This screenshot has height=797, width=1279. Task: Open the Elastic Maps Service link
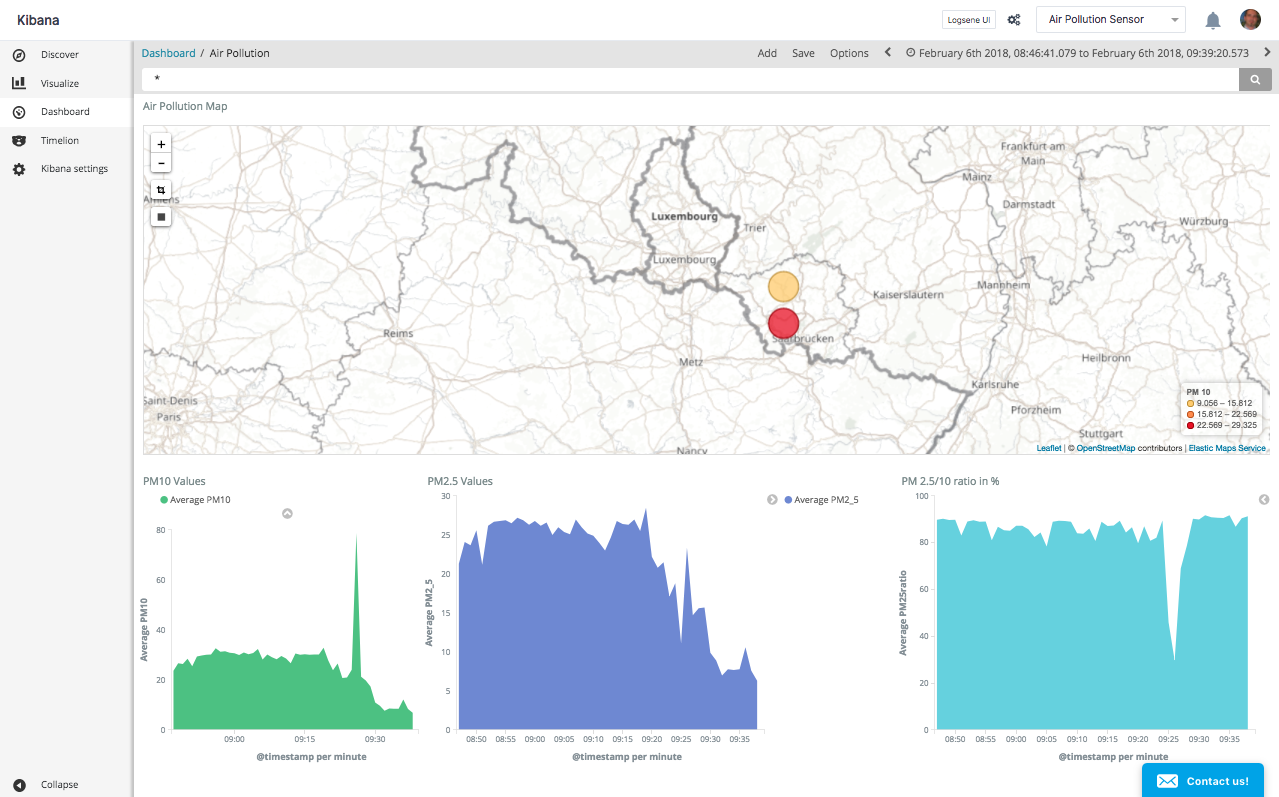pos(1227,448)
